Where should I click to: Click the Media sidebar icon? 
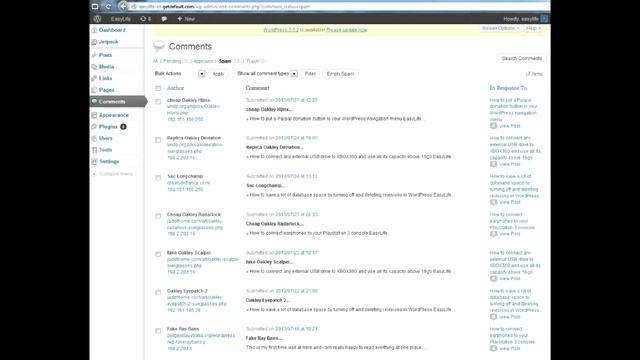pyautogui.click(x=94, y=67)
